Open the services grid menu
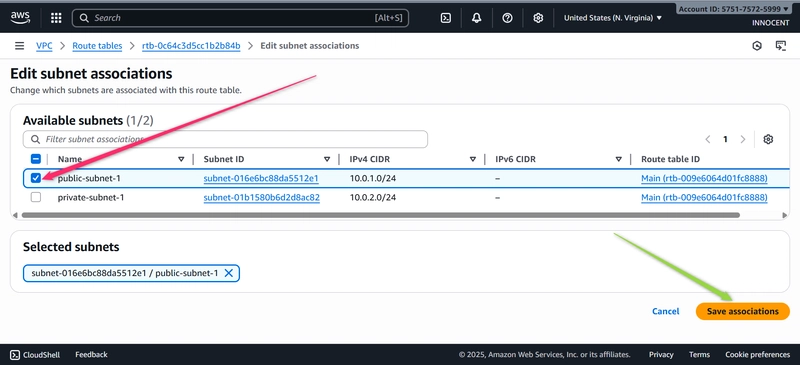Viewport: 800px width, 365px height. click(x=56, y=18)
